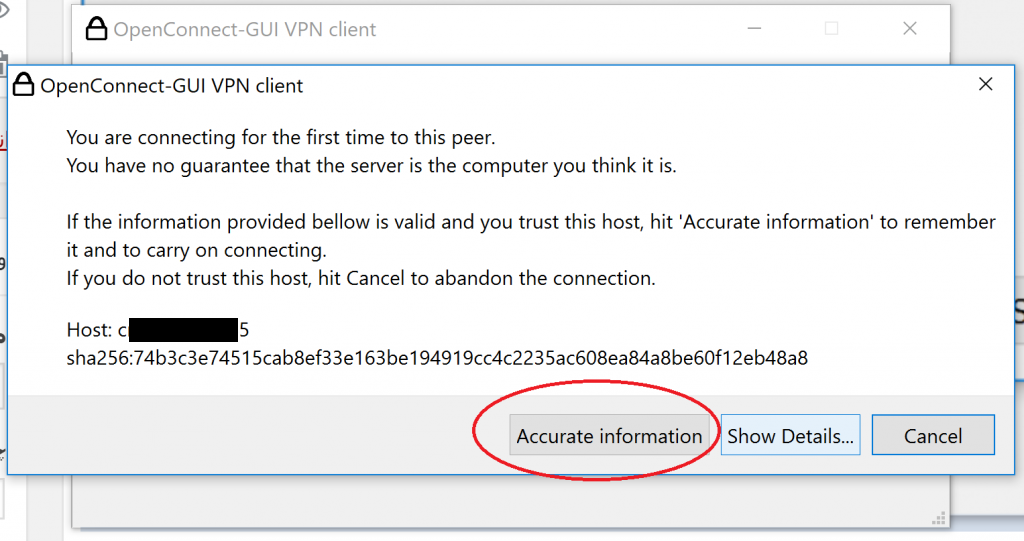Minimize the background OpenConnect-GUI window
The height and width of the screenshot is (541, 1024).
[x=754, y=30]
